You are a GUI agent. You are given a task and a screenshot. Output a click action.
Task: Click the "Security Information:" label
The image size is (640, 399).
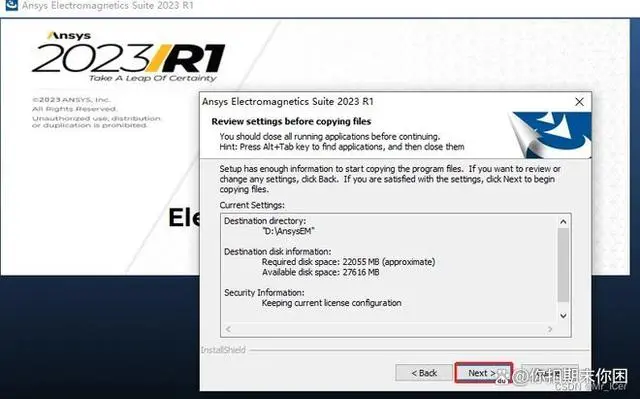tap(264, 293)
